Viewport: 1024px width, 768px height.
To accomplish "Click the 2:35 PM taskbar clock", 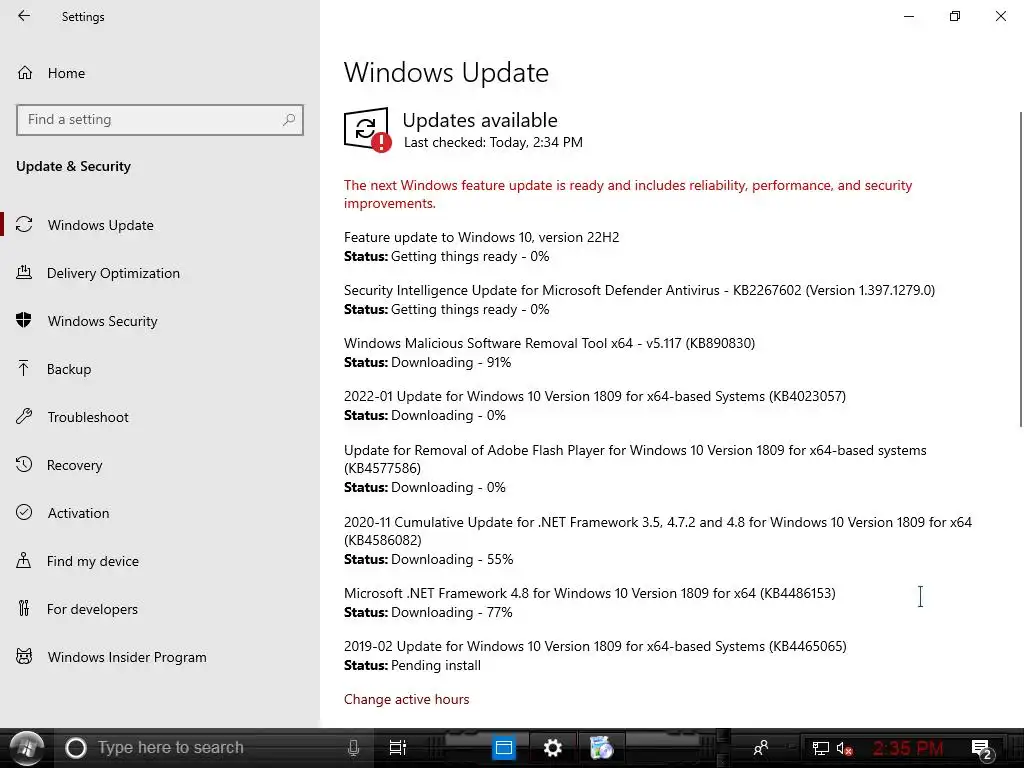I will 908,748.
